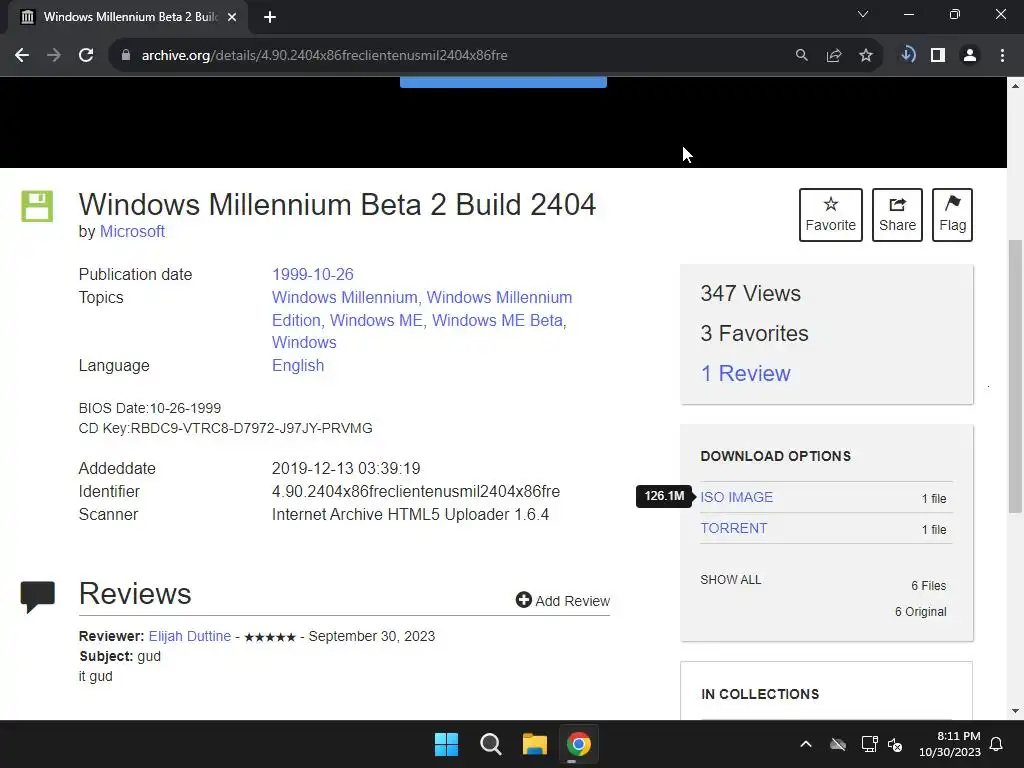The height and width of the screenshot is (768, 1024).
Task: Click the CD Key text line
Action: (x=225, y=428)
